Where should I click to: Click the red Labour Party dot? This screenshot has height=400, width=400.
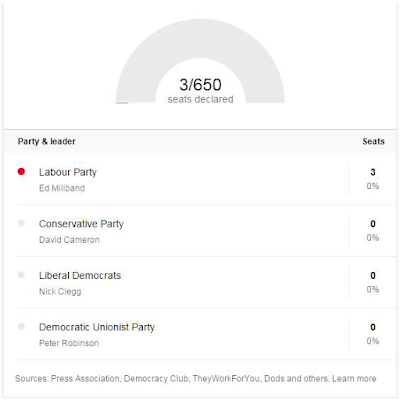(21, 171)
